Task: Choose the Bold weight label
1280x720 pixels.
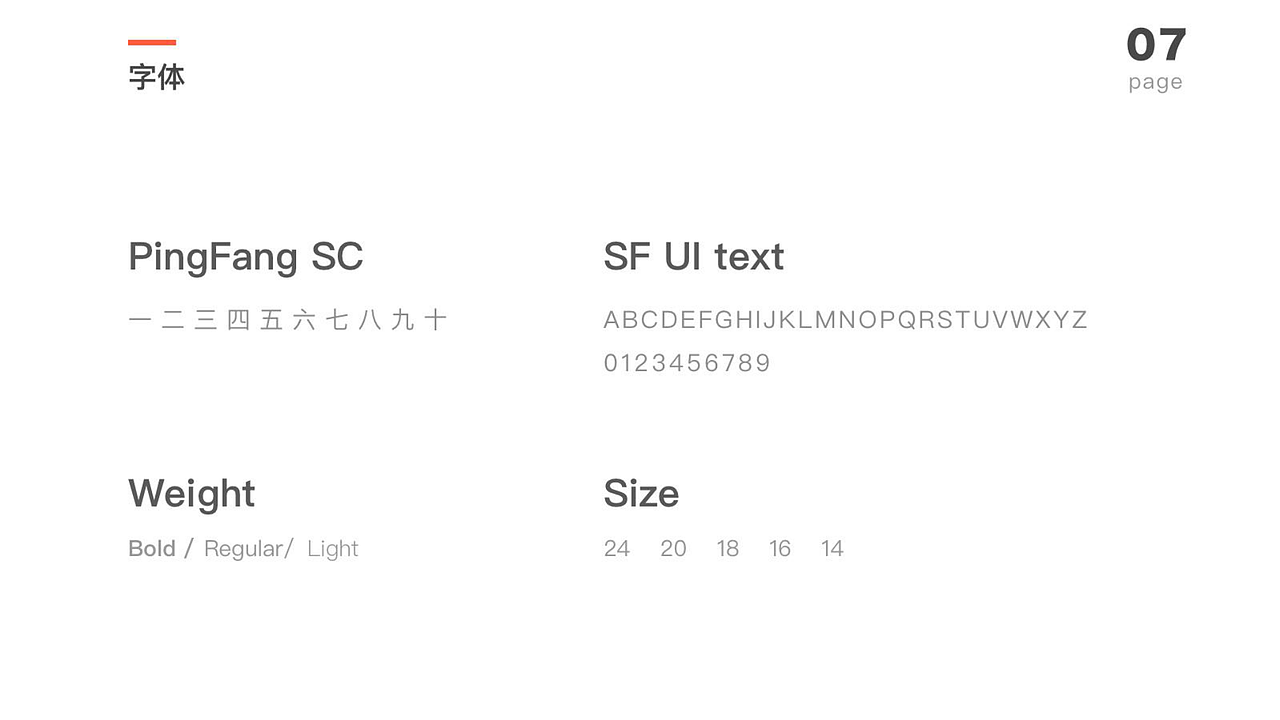Action: coord(152,549)
